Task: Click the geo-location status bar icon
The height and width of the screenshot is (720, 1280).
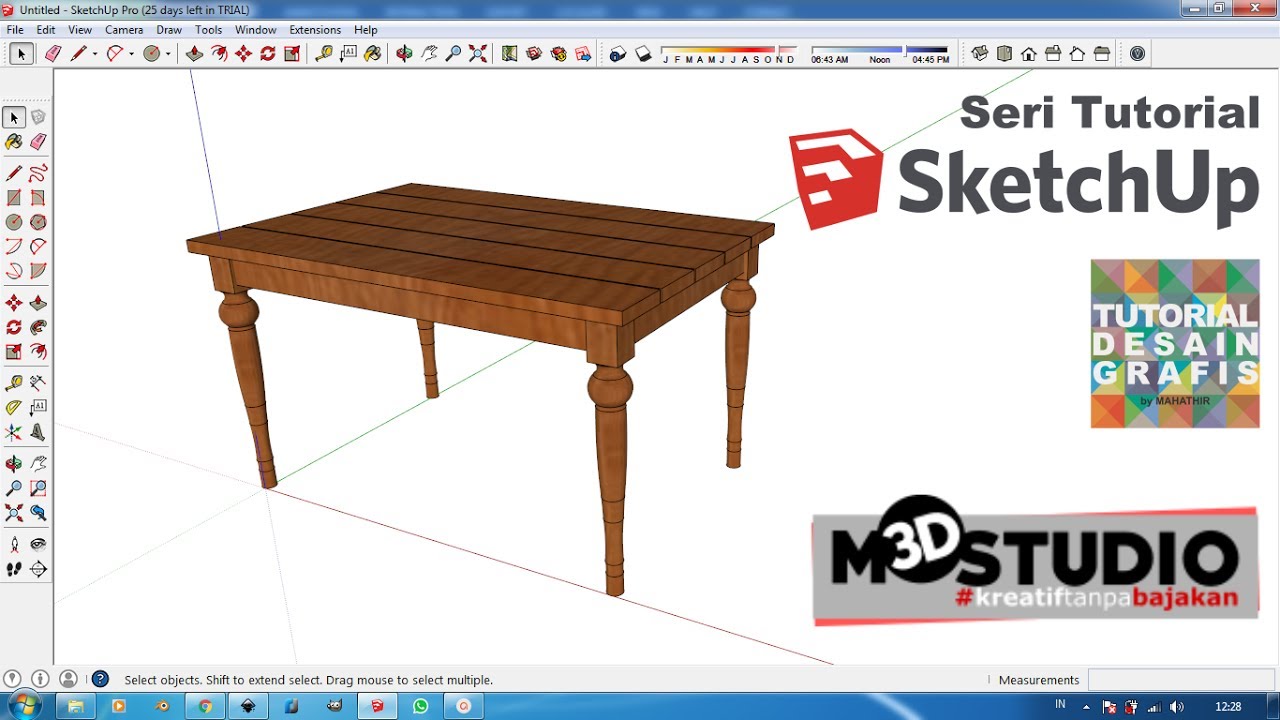Action: (12, 679)
